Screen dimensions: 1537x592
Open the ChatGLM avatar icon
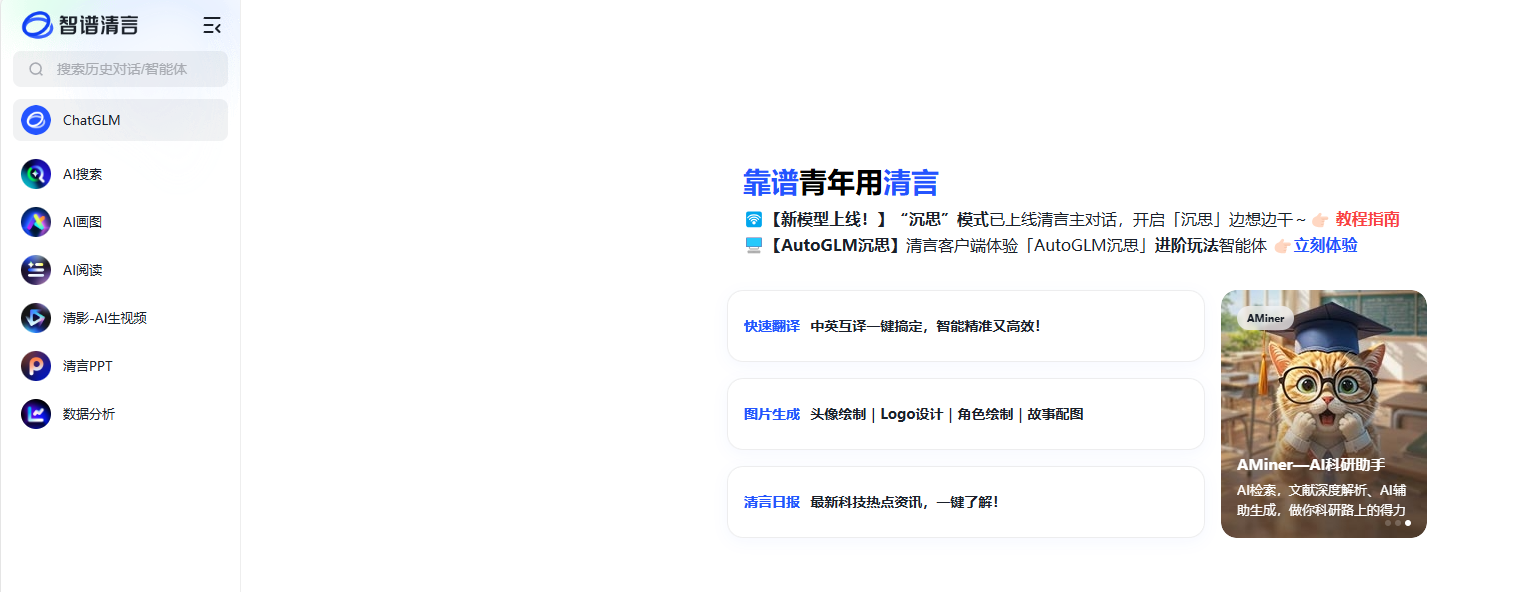coord(36,120)
